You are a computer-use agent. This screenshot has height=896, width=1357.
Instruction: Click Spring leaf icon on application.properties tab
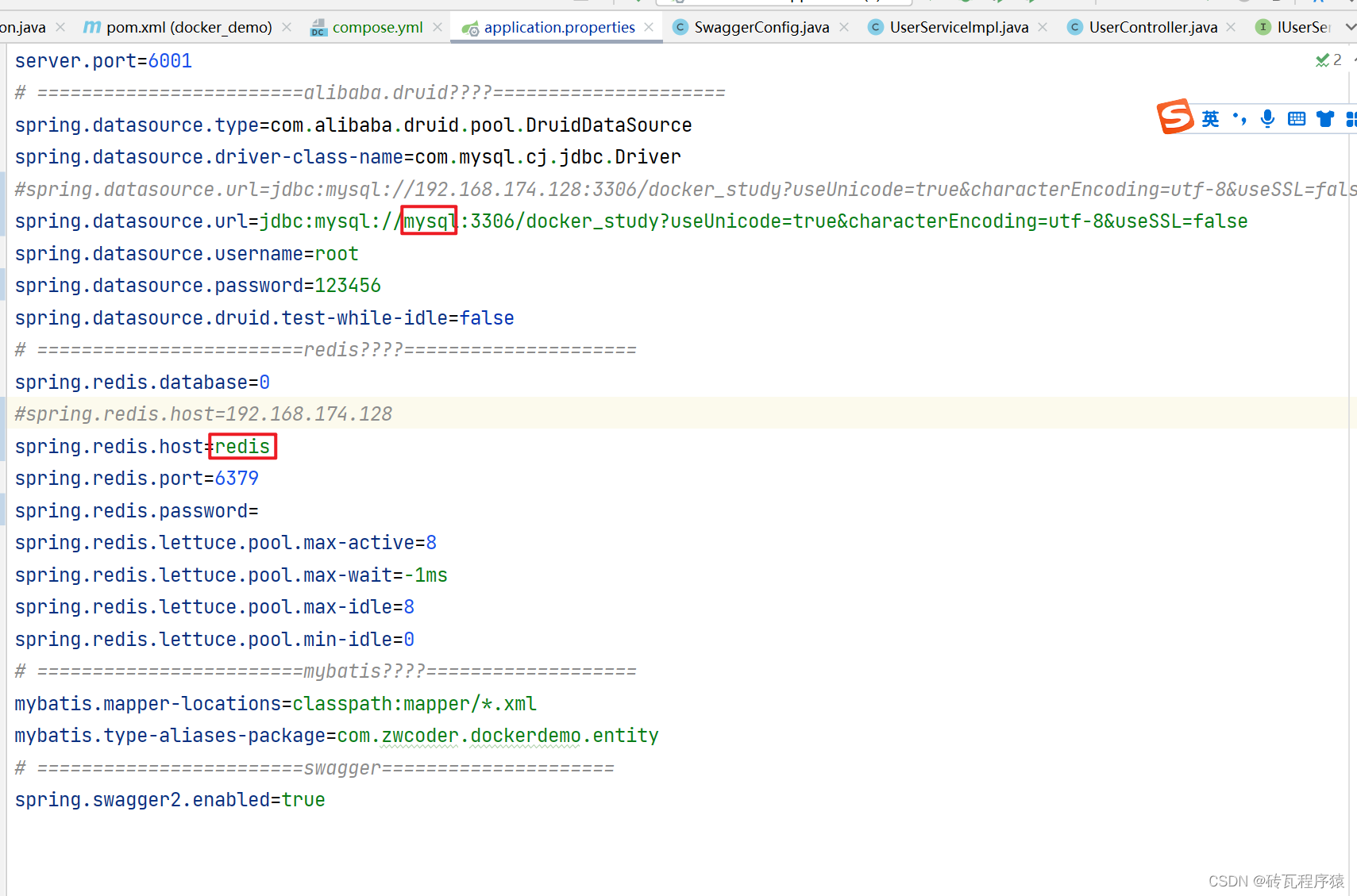coord(470,29)
